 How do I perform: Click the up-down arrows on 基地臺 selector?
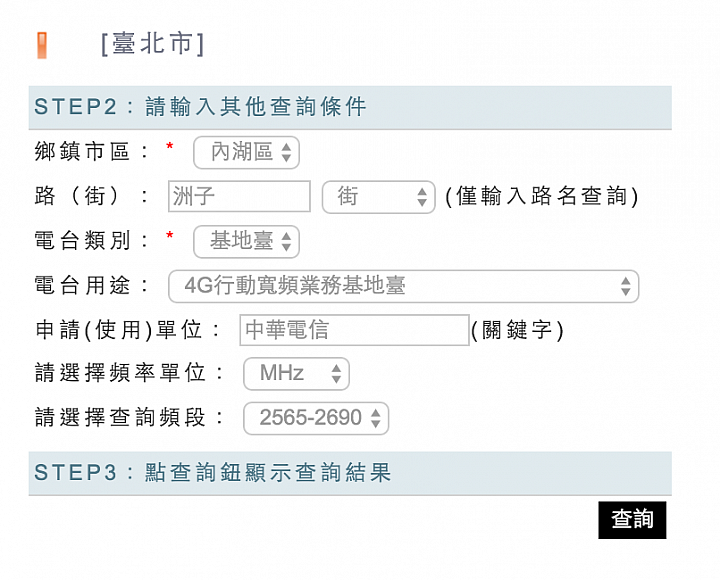[287, 242]
